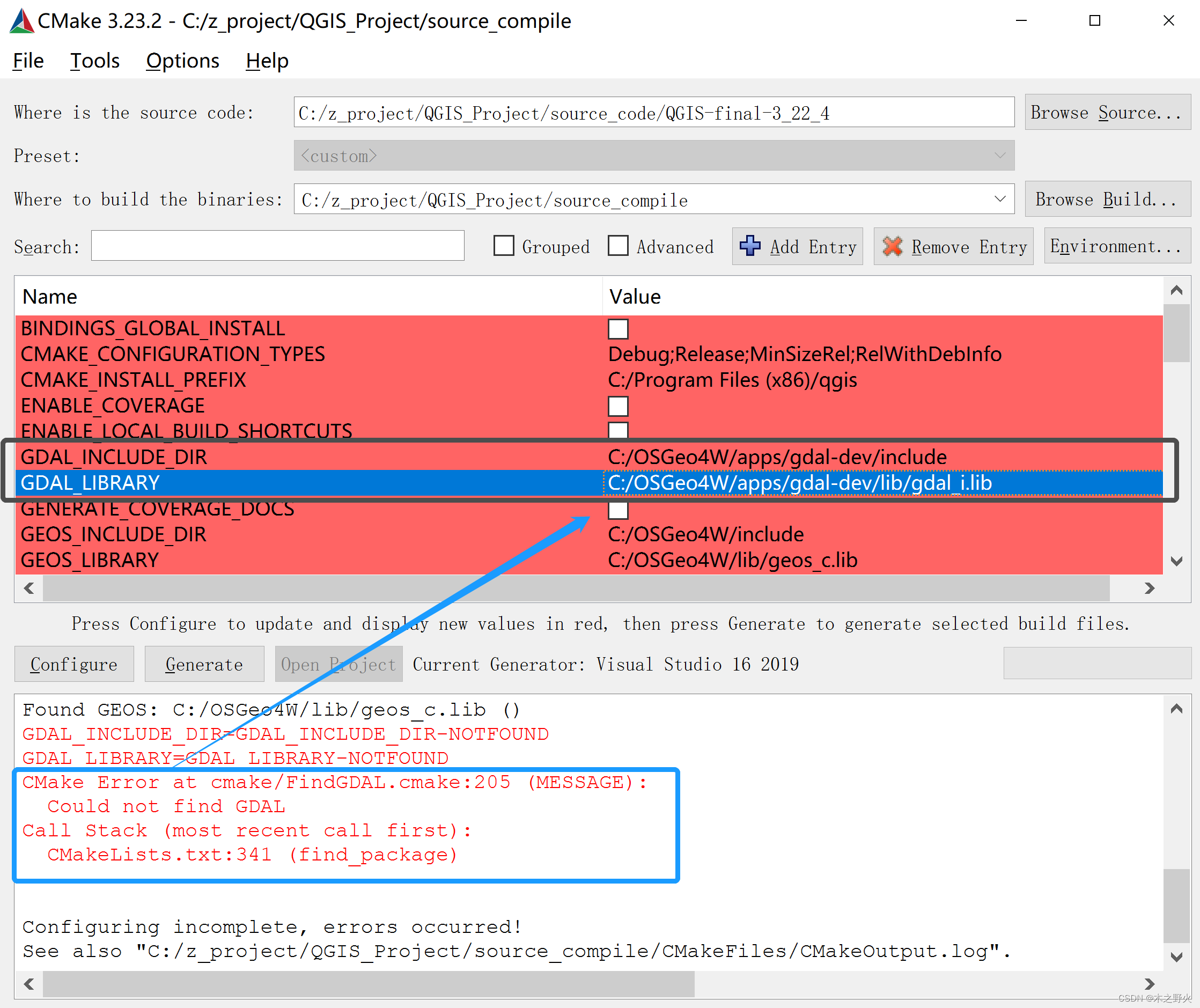Click the red X Remove Entry icon
1200x1008 pixels.
892,246
